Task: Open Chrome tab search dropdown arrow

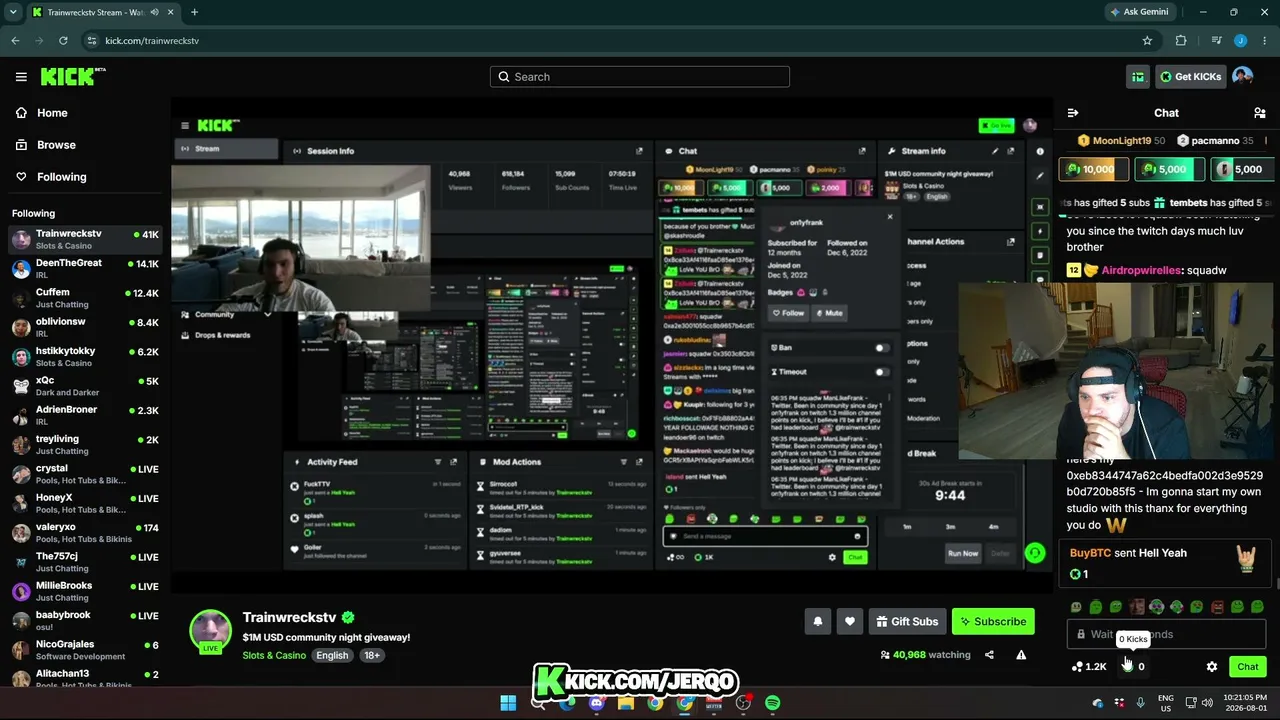Action: (13, 12)
